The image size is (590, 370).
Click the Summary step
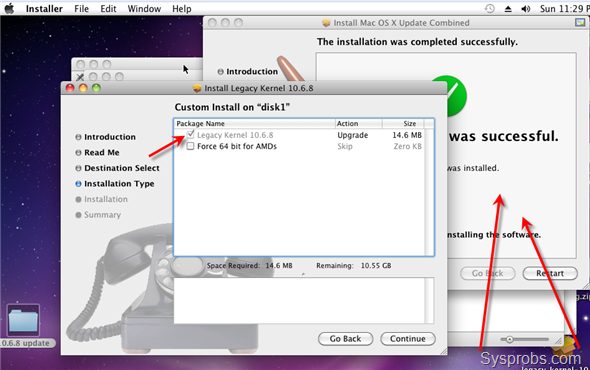point(102,215)
